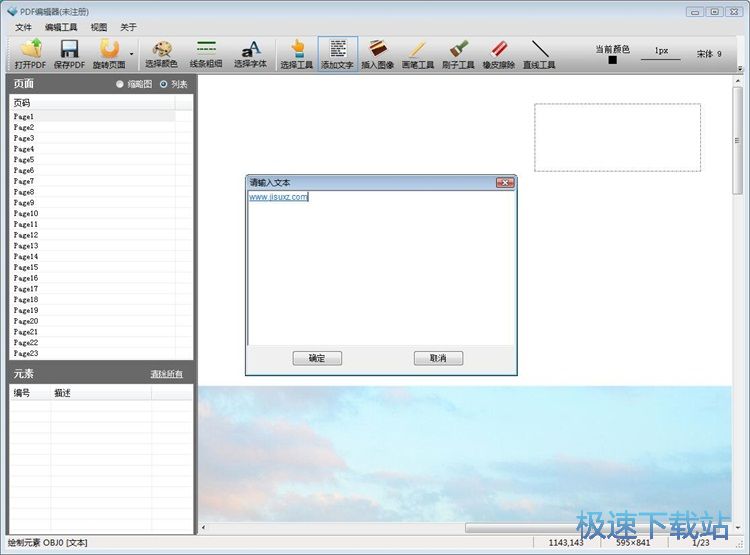Open the File (文件) menu
Viewport: 750px width, 555px height.
[x=23, y=27]
